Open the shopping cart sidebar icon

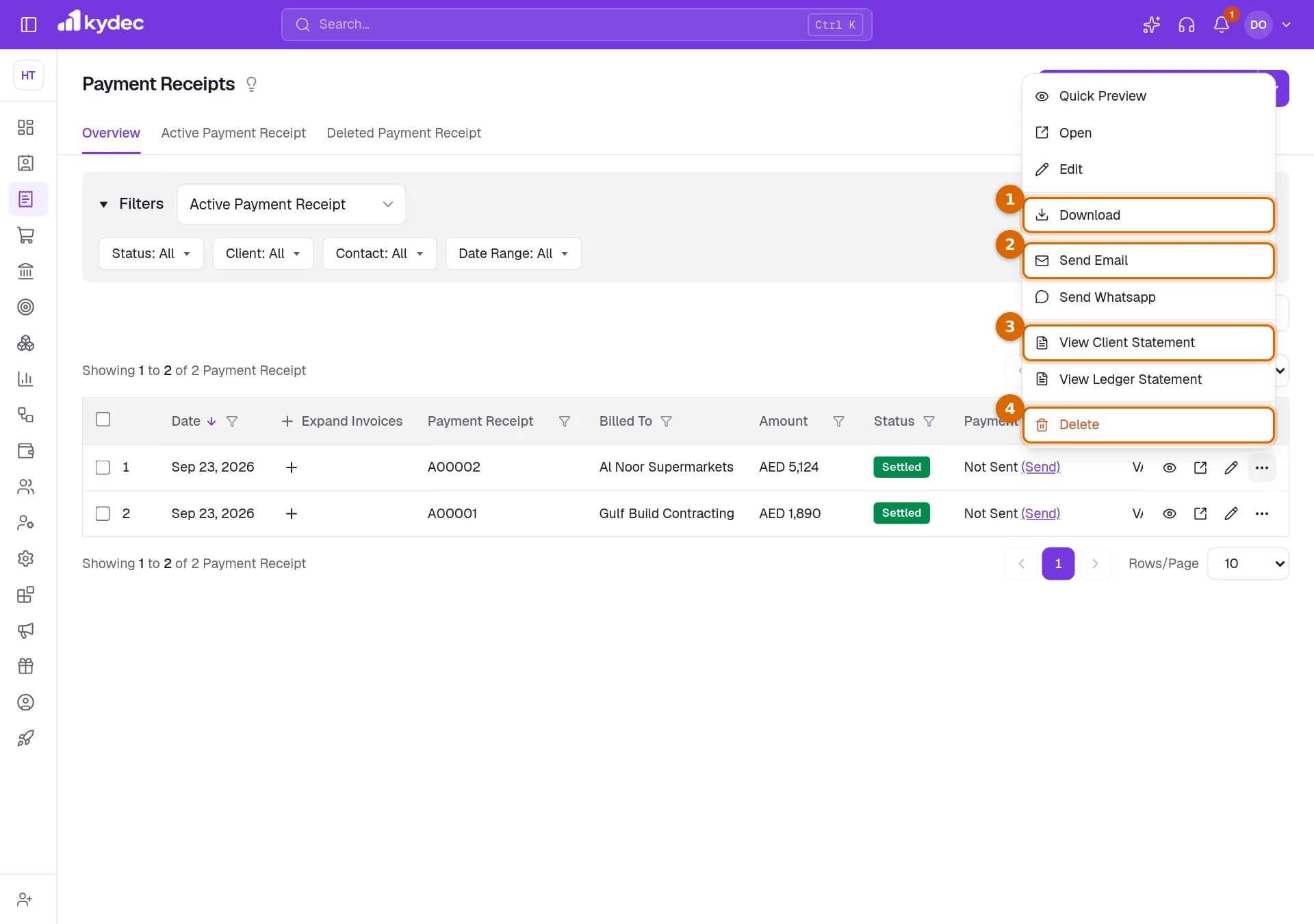(25, 235)
